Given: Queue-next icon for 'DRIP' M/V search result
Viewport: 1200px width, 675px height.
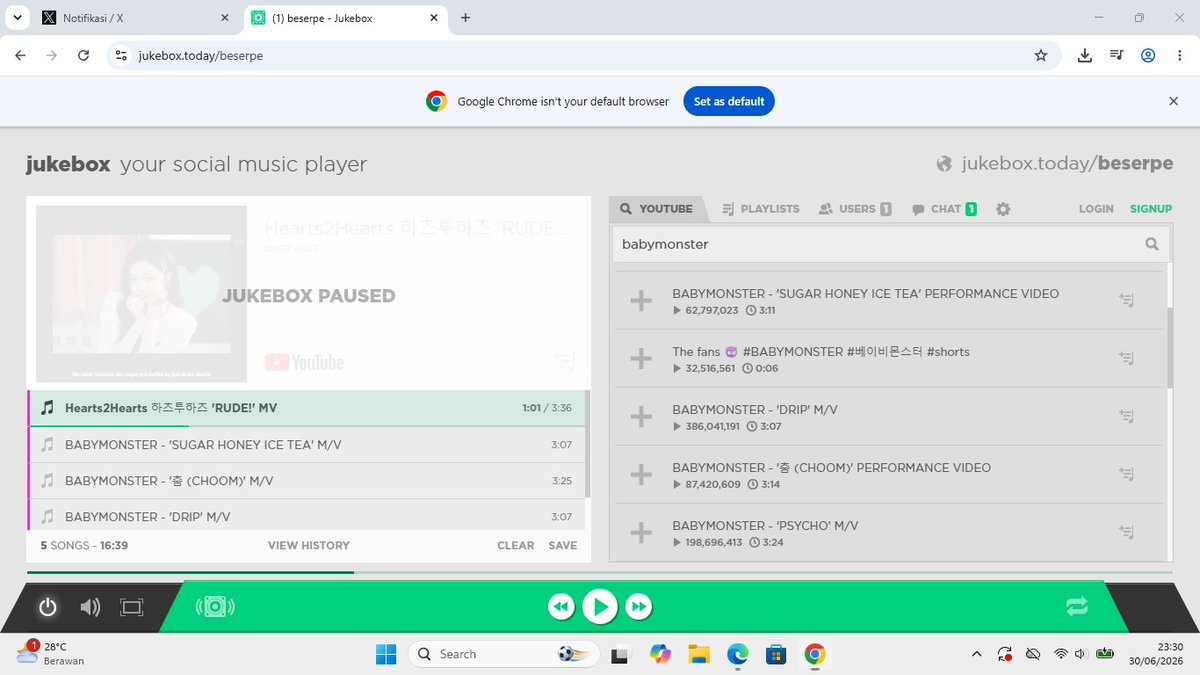Looking at the screenshot, I should (x=1126, y=416).
